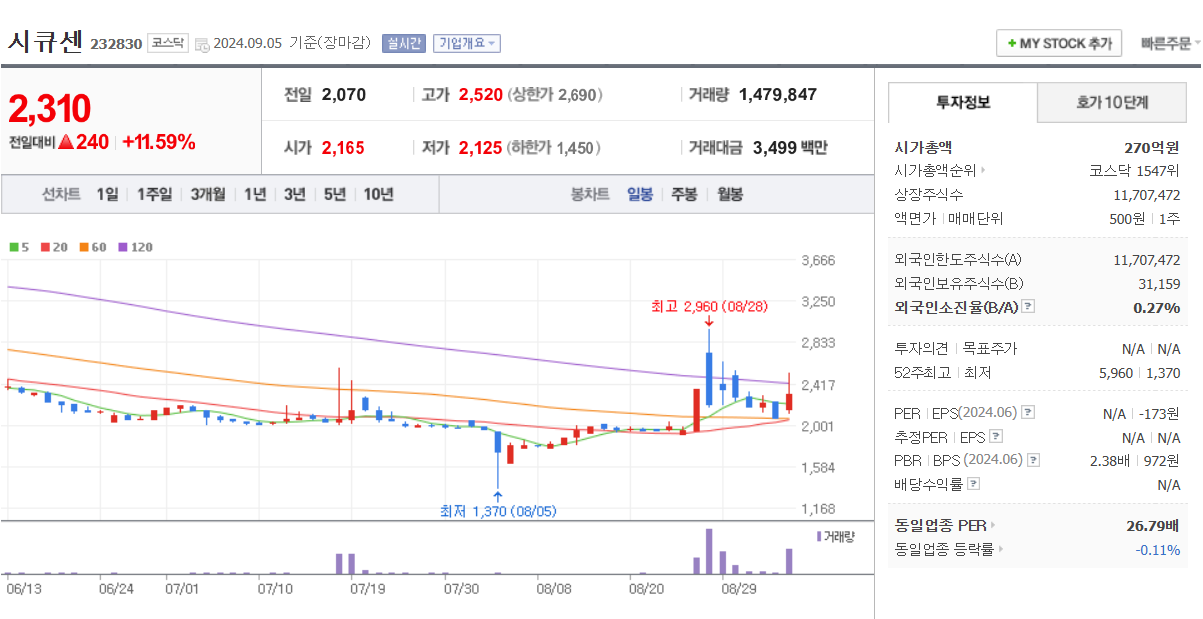Click the 실시간 badge button

pyautogui.click(x=403, y=43)
